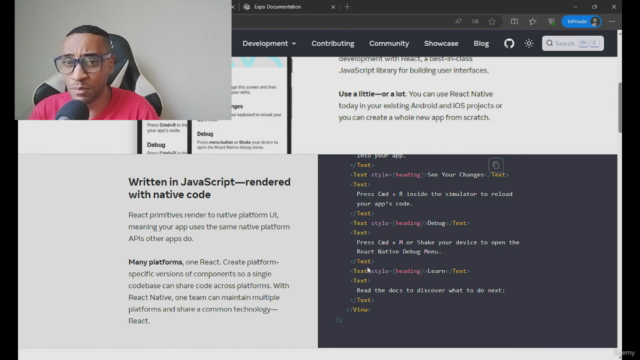This screenshot has width=640, height=360.
Task: Click the 'Written in JavaScript—rendered with native code' heading
Action: click(209, 188)
